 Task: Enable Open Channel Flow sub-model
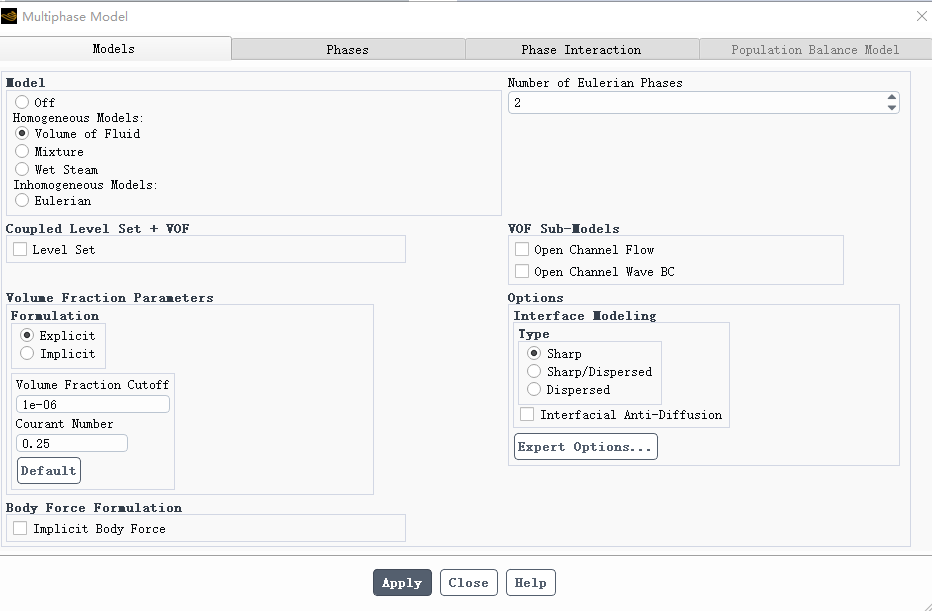(522, 250)
